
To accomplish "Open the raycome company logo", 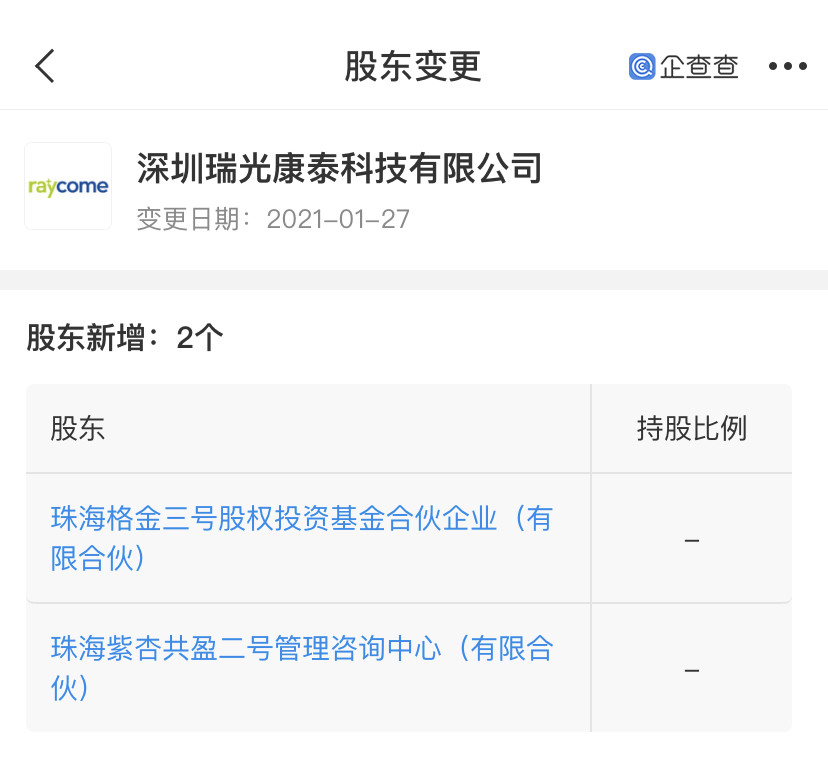I will [x=68, y=186].
